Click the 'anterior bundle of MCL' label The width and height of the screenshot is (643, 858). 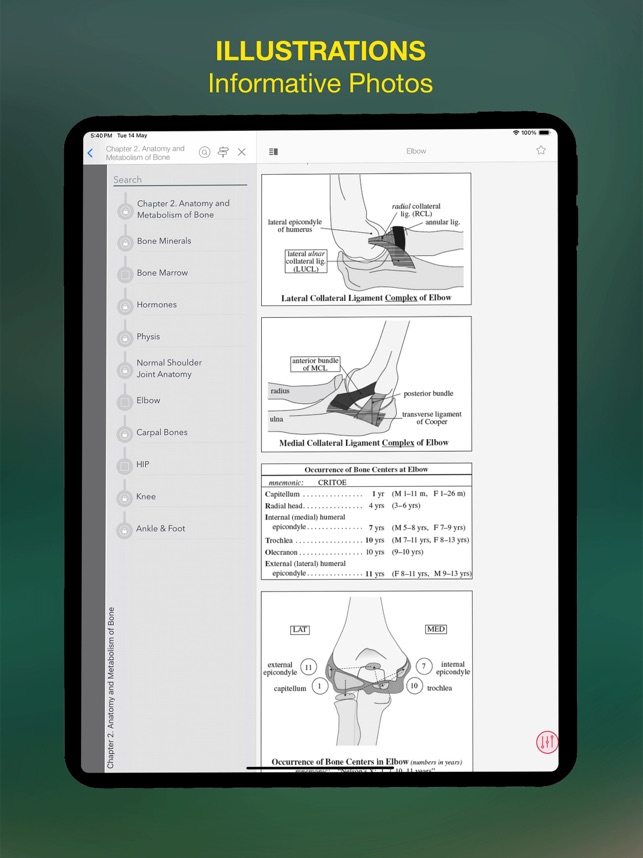[315, 364]
